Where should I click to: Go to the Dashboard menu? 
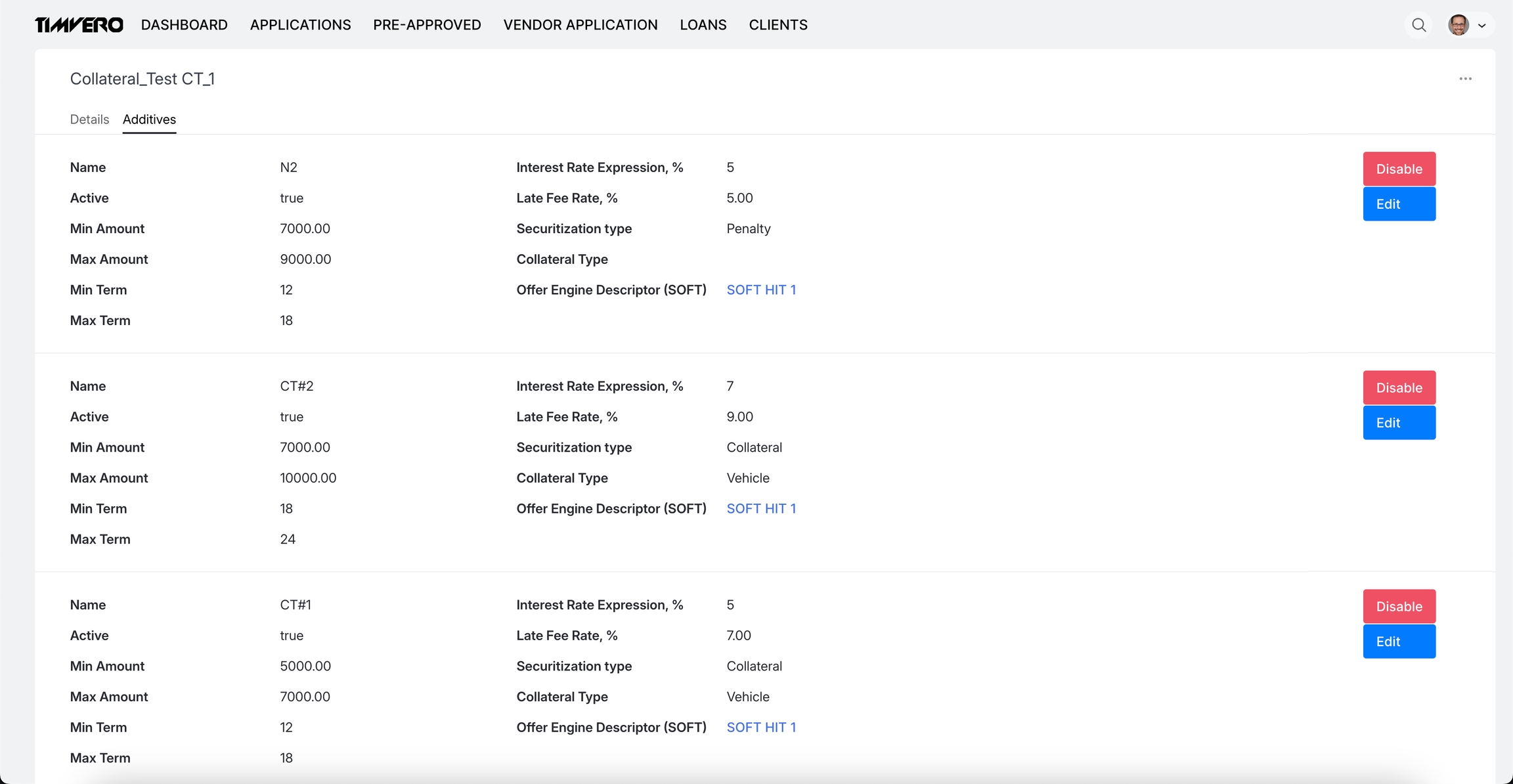click(x=184, y=25)
